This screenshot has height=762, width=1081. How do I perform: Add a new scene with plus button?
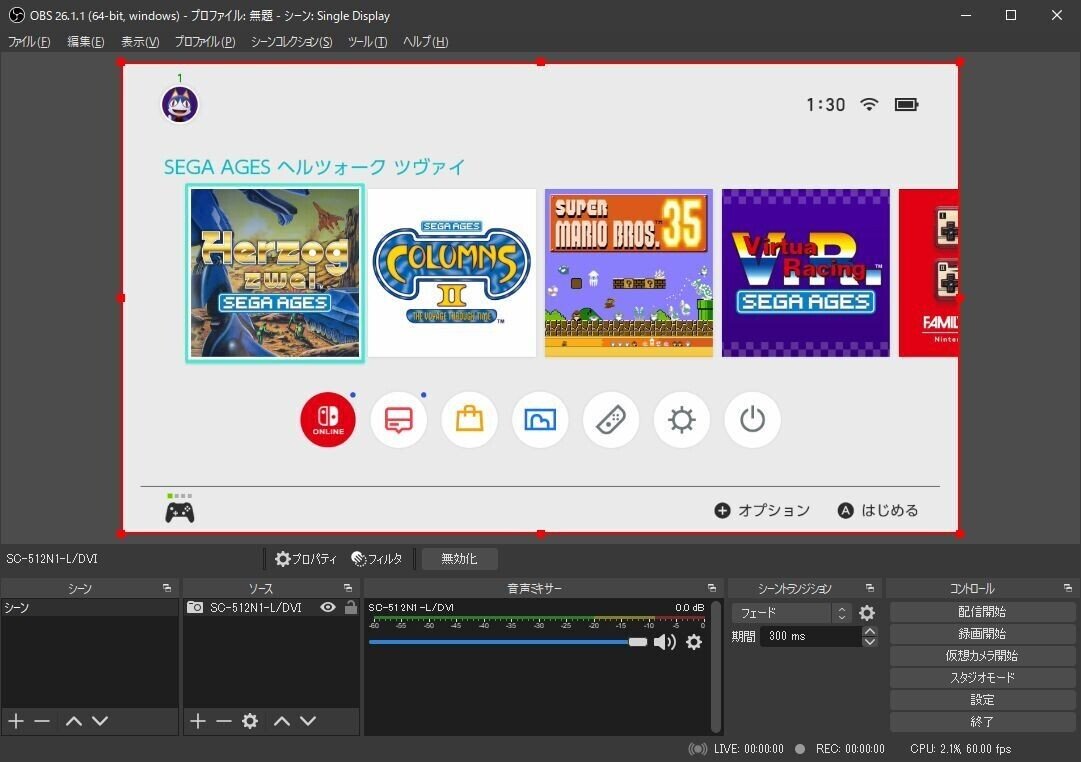pyautogui.click(x=16, y=721)
